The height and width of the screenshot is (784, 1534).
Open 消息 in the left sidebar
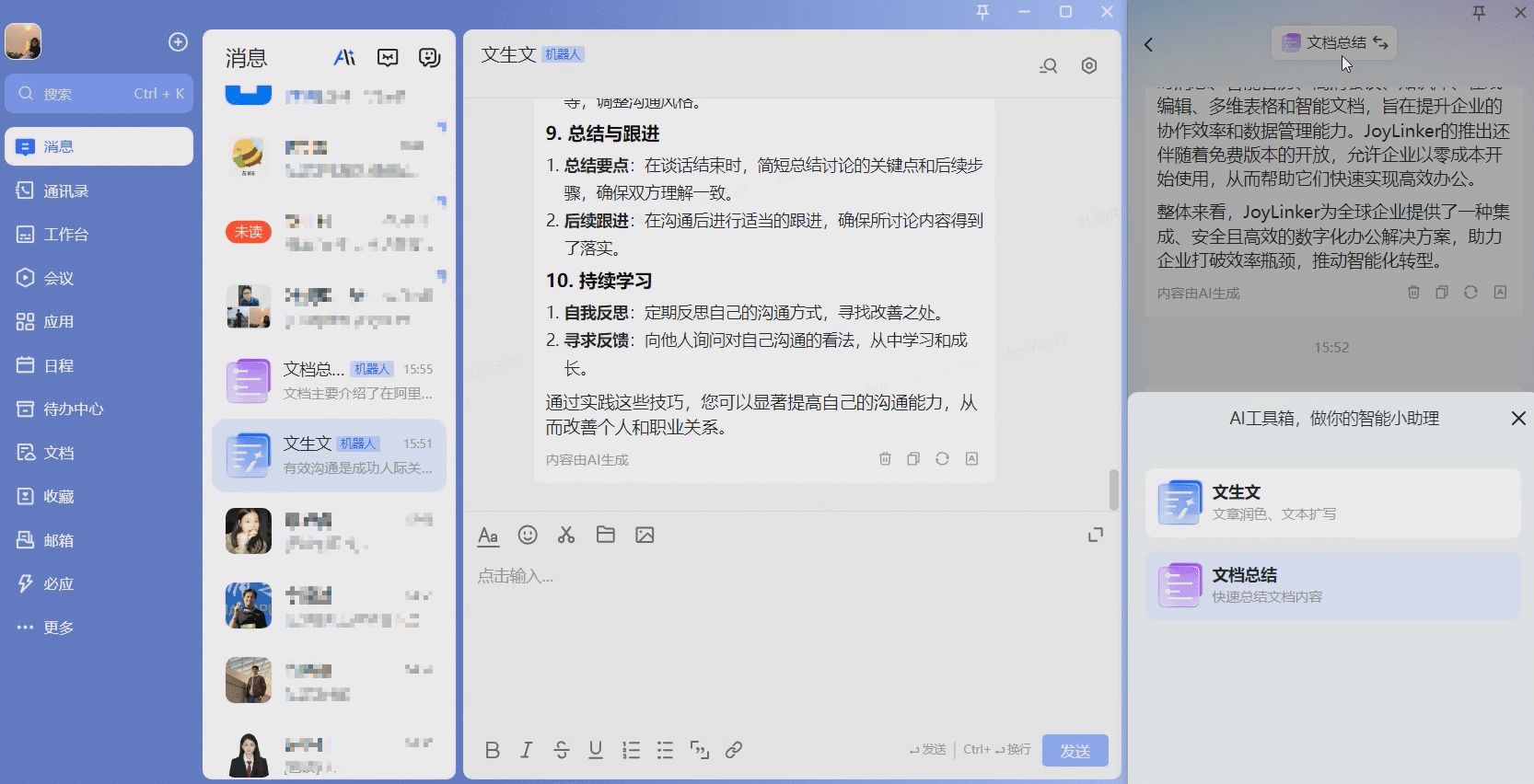[99, 146]
